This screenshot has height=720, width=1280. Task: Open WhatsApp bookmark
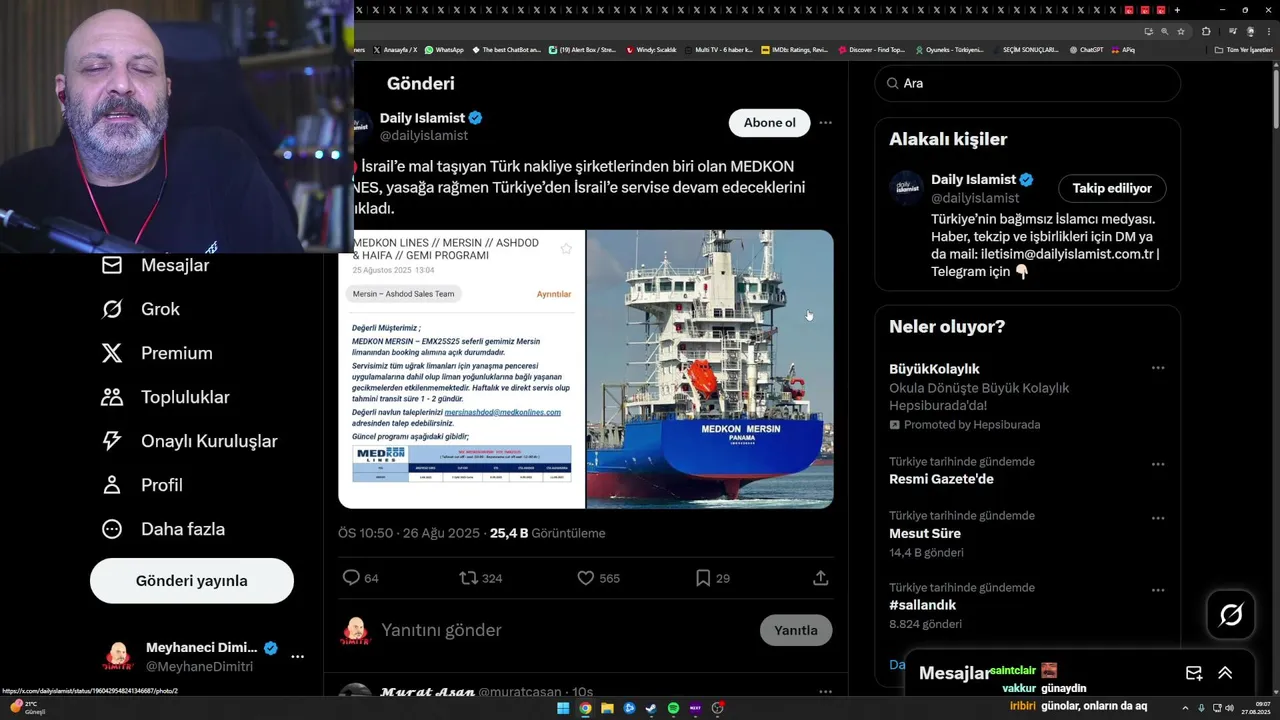tap(444, 49)
